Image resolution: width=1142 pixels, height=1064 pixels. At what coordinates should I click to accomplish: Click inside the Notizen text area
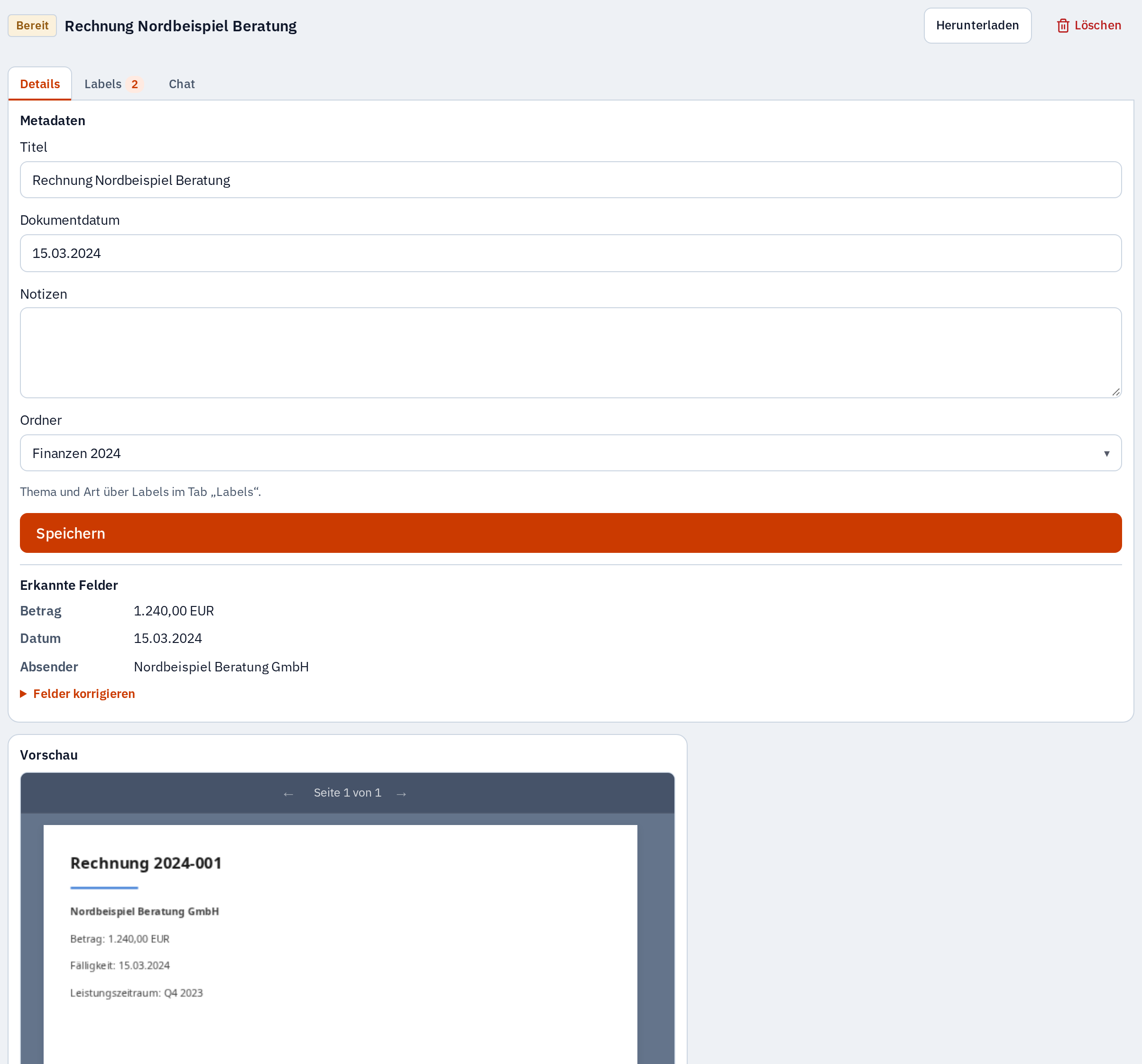[571, 353]
